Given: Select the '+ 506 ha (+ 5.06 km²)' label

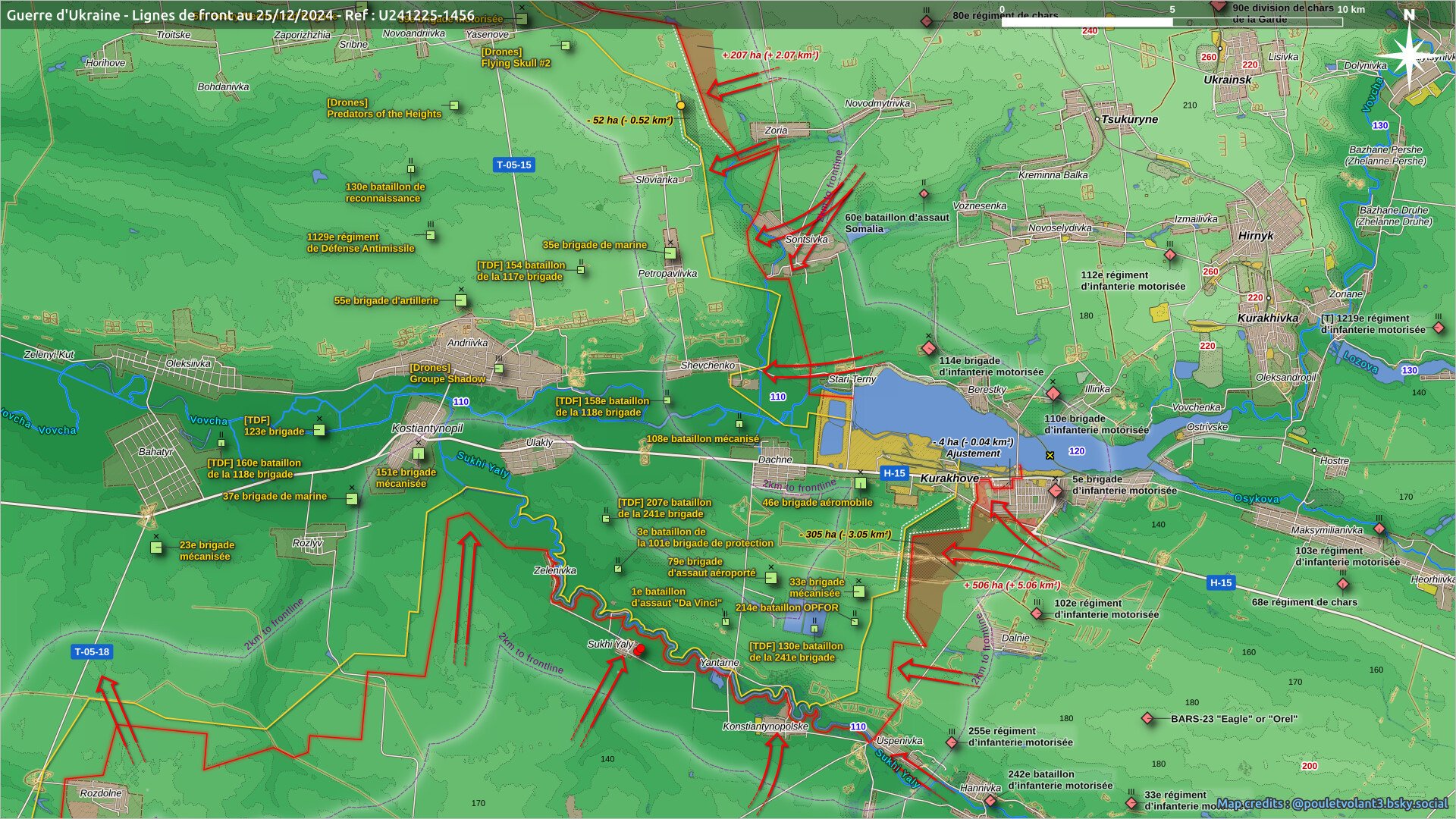Looking at the screenshot, I should tap(1012, 585).
